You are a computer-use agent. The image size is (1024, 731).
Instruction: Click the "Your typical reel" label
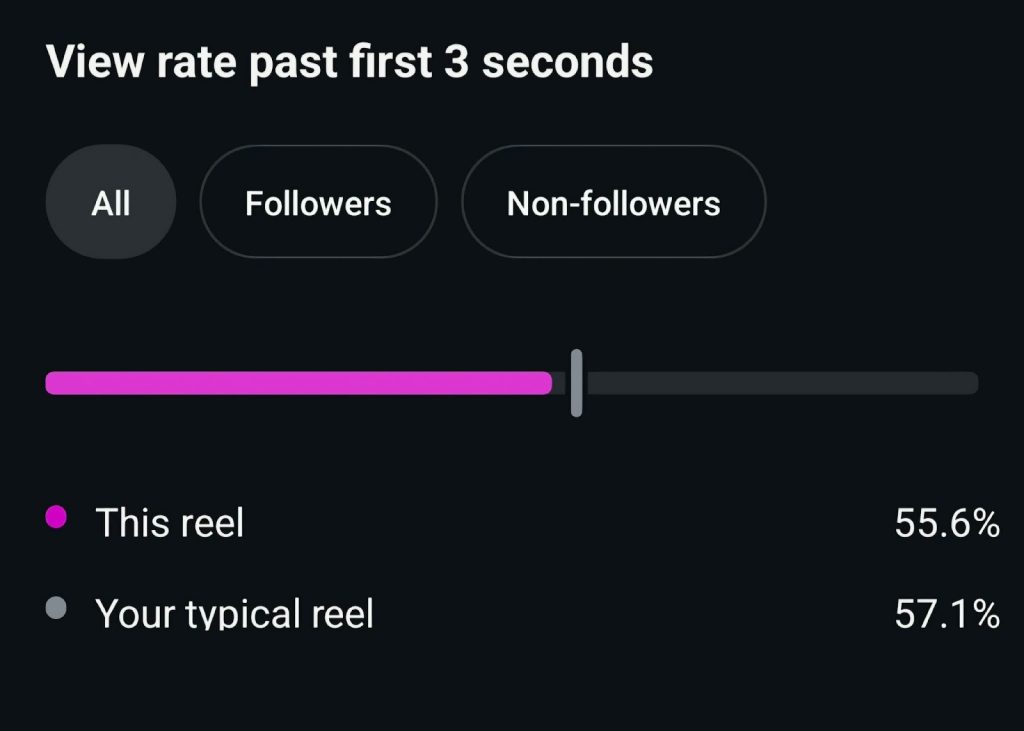pos(234,613)
